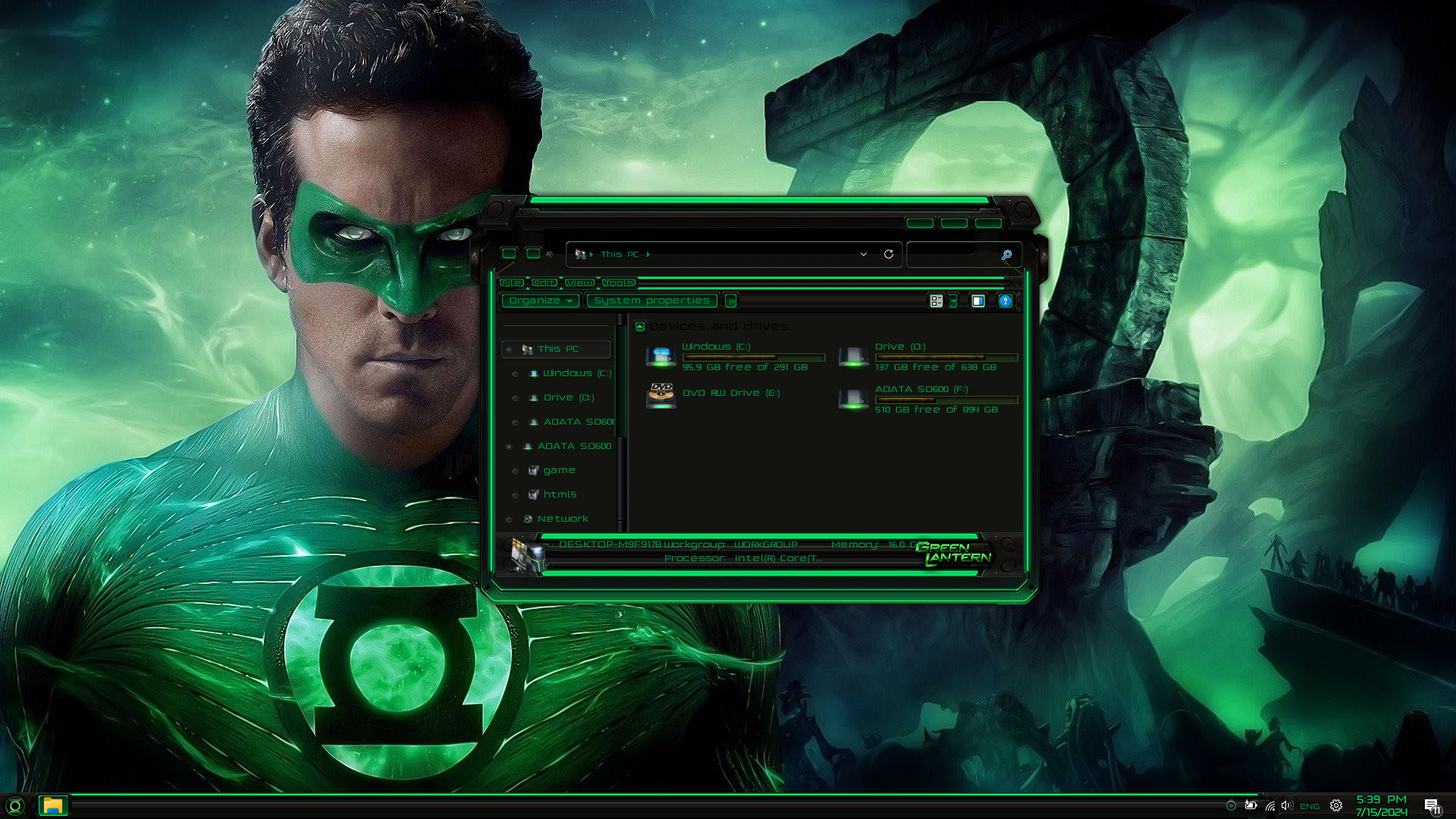The height and width of the screenshot is (819, 1456).
Task: Expand the view options dropdown arrow
Action: click(953, 301)
